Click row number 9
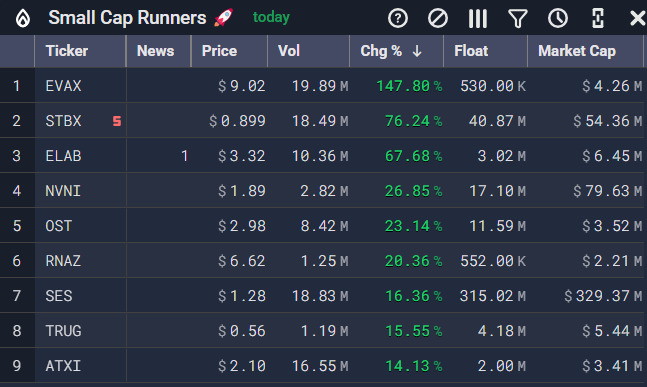The height and width of the screenshot is (387, 647). (x=17, y=366)
